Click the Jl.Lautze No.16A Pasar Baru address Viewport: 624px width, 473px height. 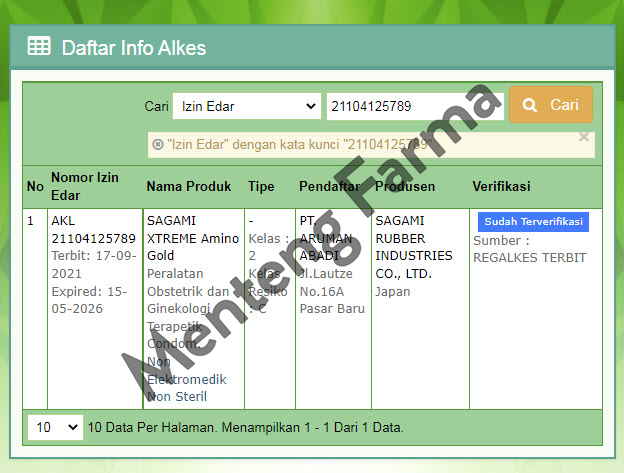(x=332, y=291)
